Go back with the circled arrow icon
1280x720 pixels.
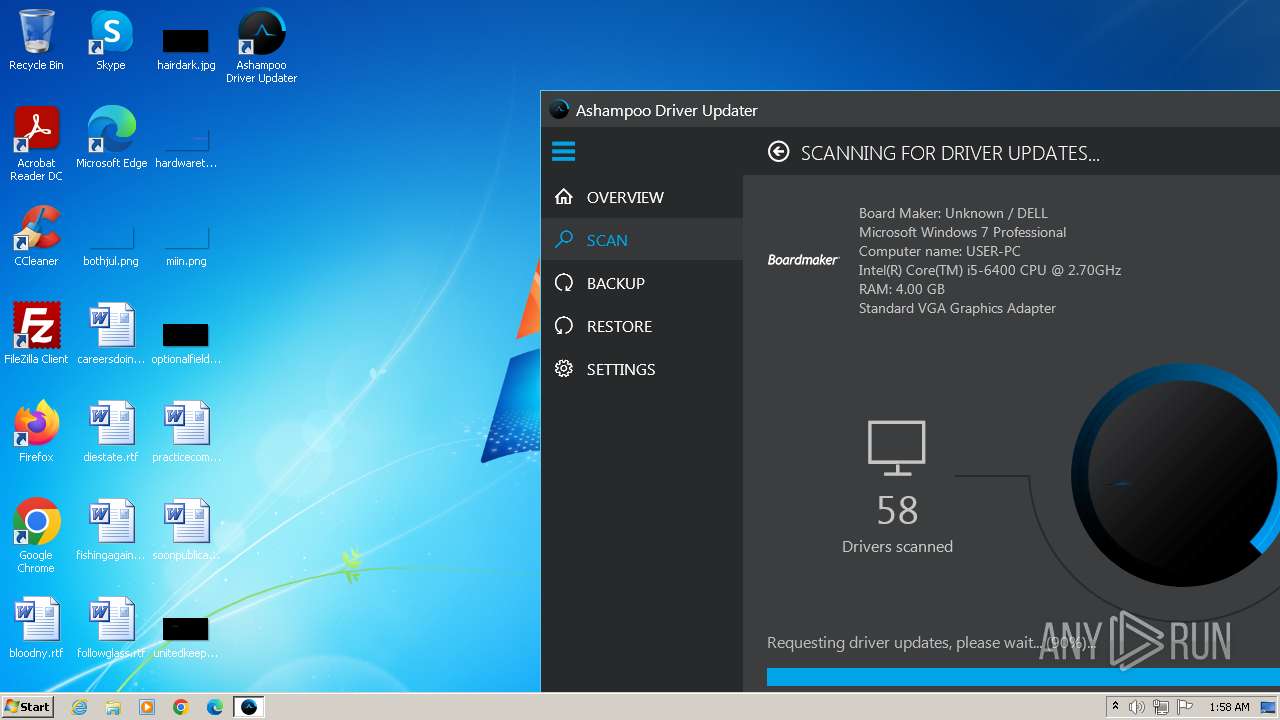(x=778, y=152)
